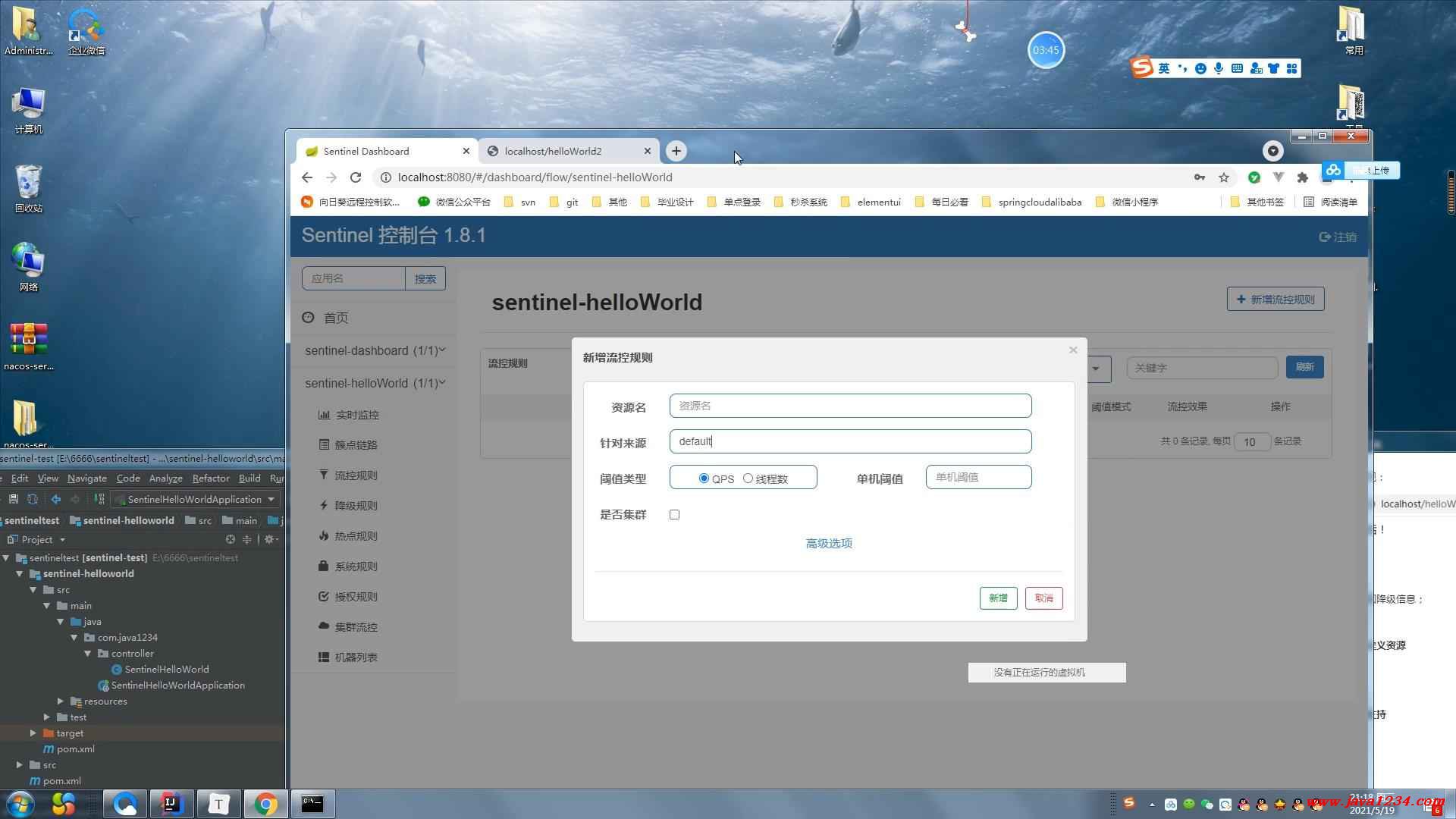The height and width of the screenshot is (819, 1456).
Task: Open the elementui bookmark folder
Action: click(871, 202)
